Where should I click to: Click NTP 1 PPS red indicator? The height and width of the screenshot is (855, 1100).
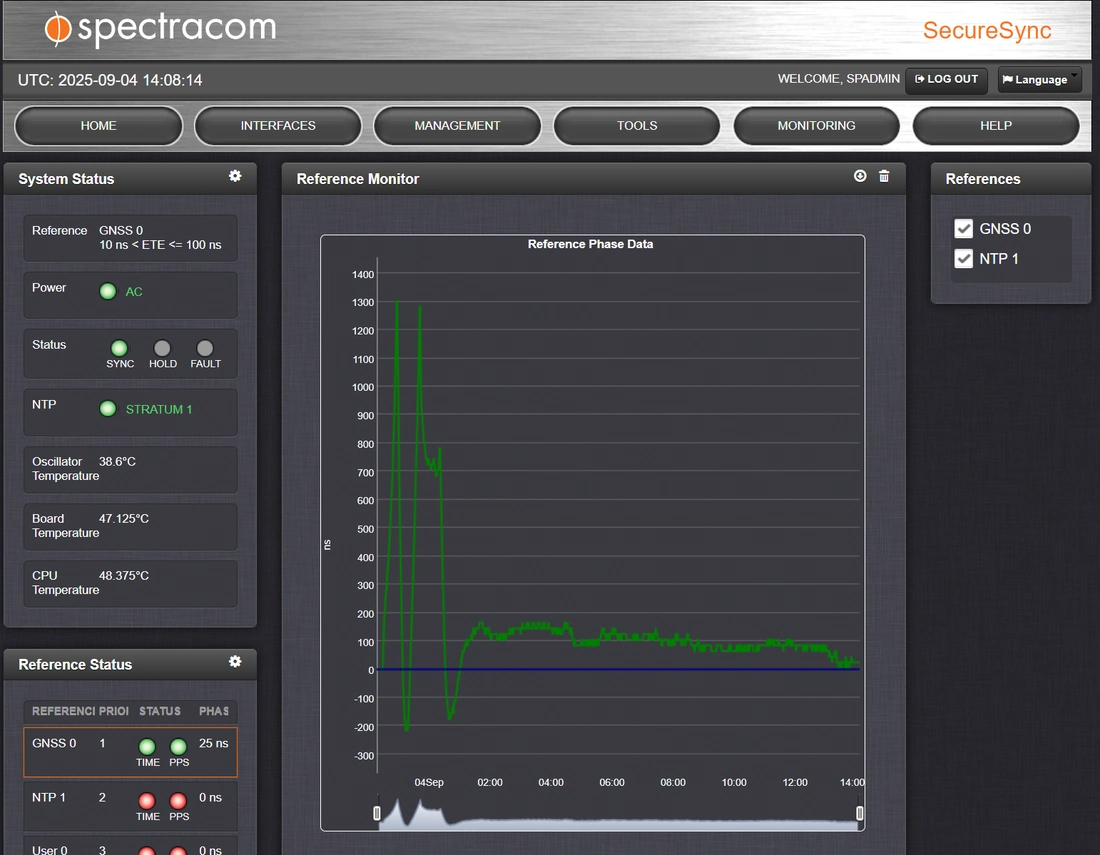tap(178, 800)
